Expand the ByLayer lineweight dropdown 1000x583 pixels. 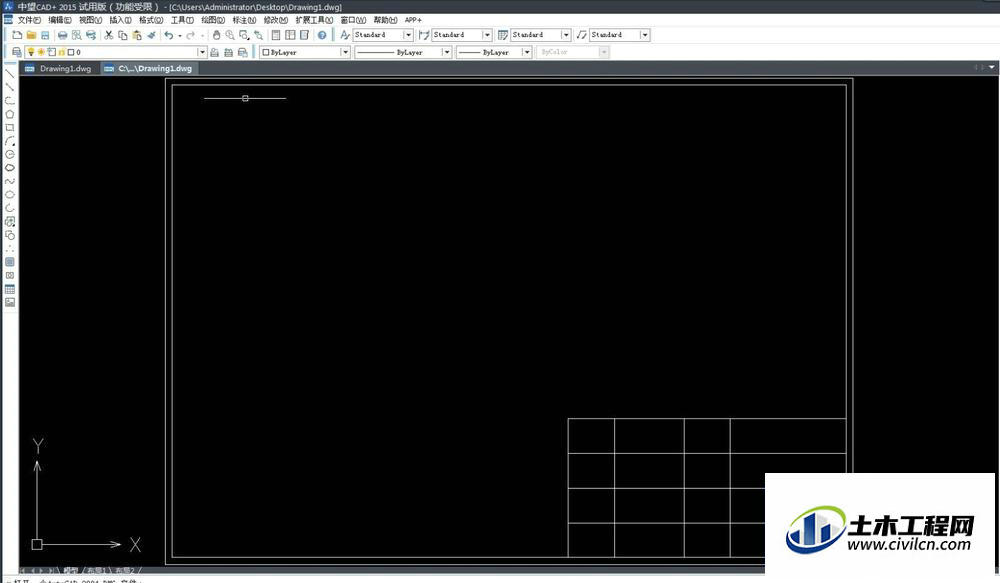pos(527,52)
